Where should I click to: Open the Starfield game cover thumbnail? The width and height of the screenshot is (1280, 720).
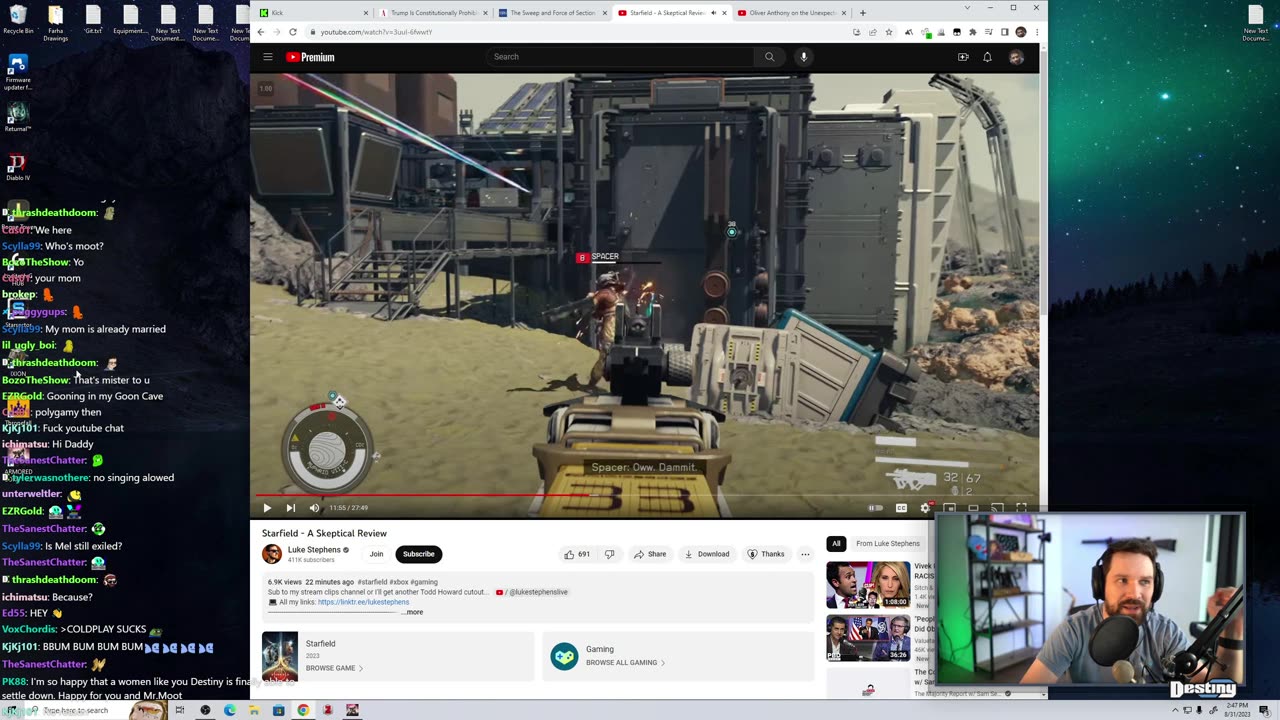click(279, 656)
